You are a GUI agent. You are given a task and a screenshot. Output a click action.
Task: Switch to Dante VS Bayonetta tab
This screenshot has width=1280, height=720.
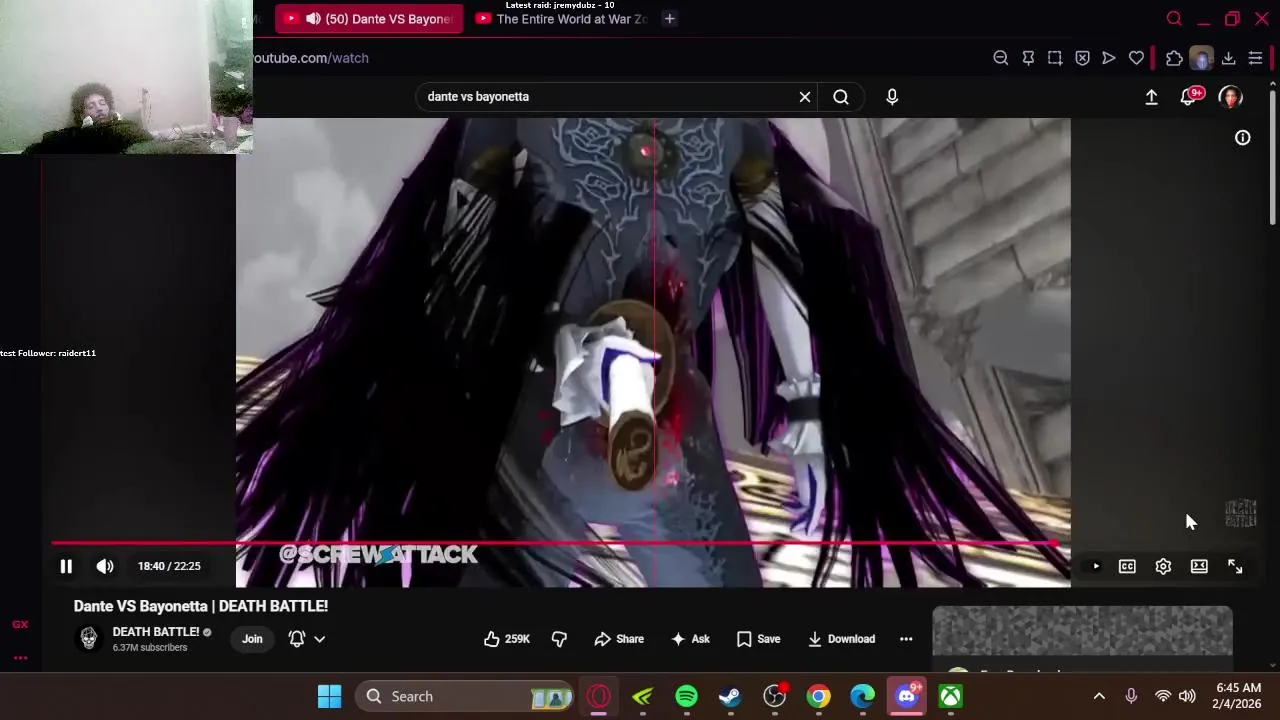click(369, 19)
